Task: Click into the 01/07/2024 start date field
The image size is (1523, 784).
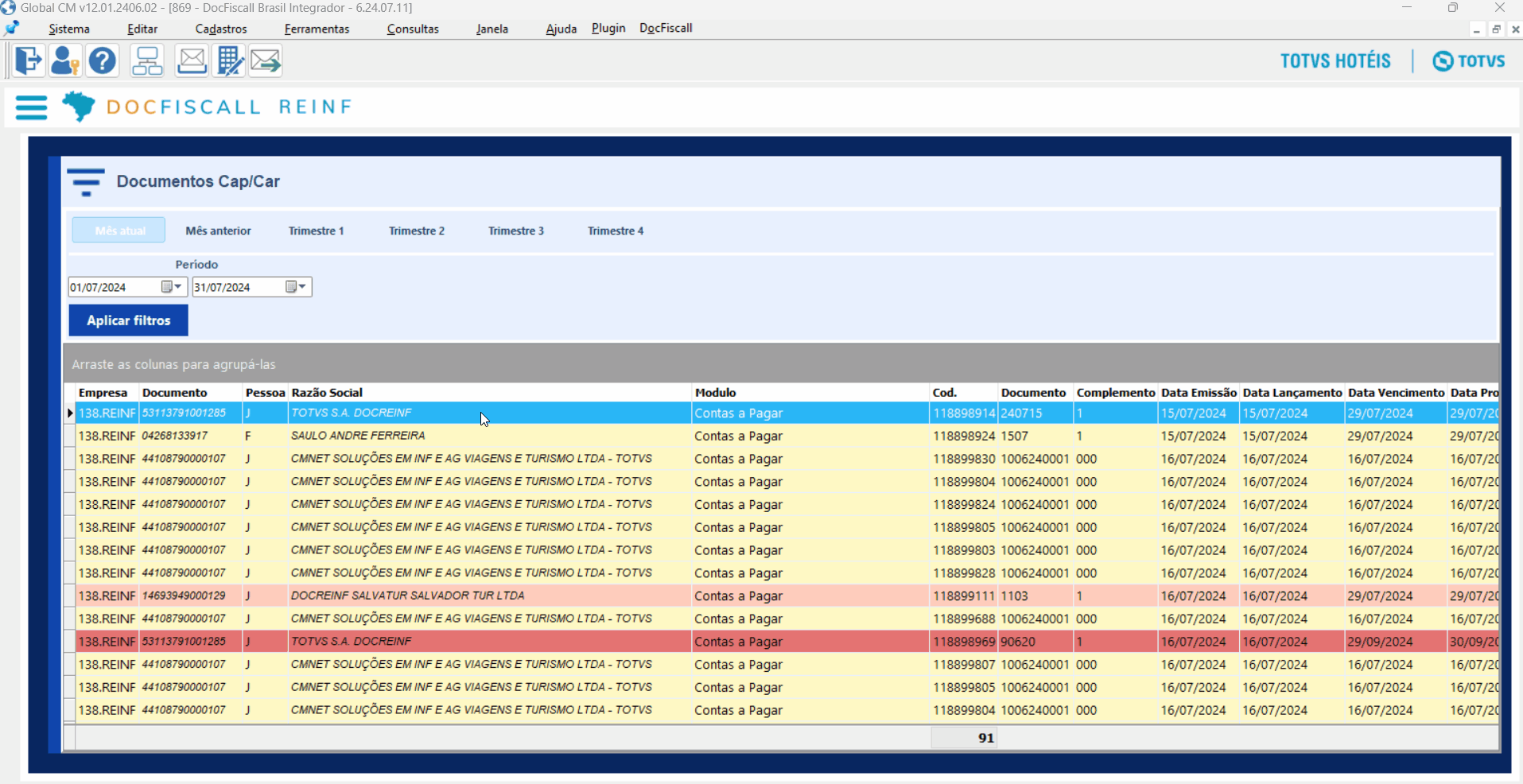Action: (x=114, y=287)
